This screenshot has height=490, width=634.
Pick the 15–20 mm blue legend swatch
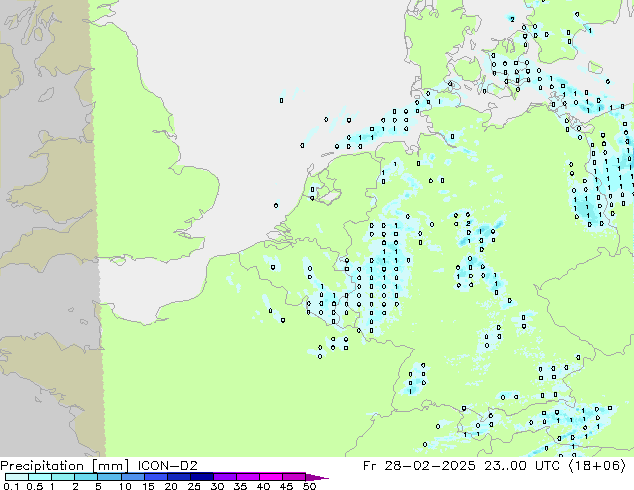pyautogui.click(x=155, y=477)
